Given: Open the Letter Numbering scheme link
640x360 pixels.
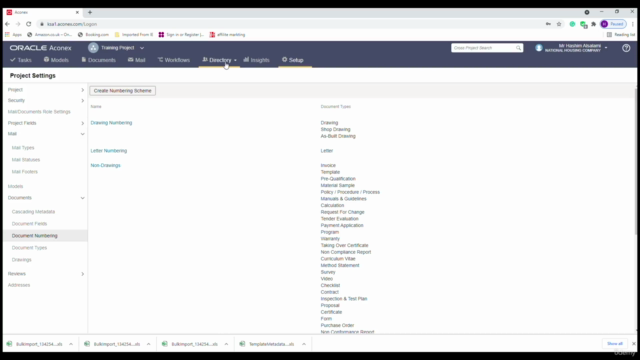Looking at the screenshot, I should [x=109, y=151].
